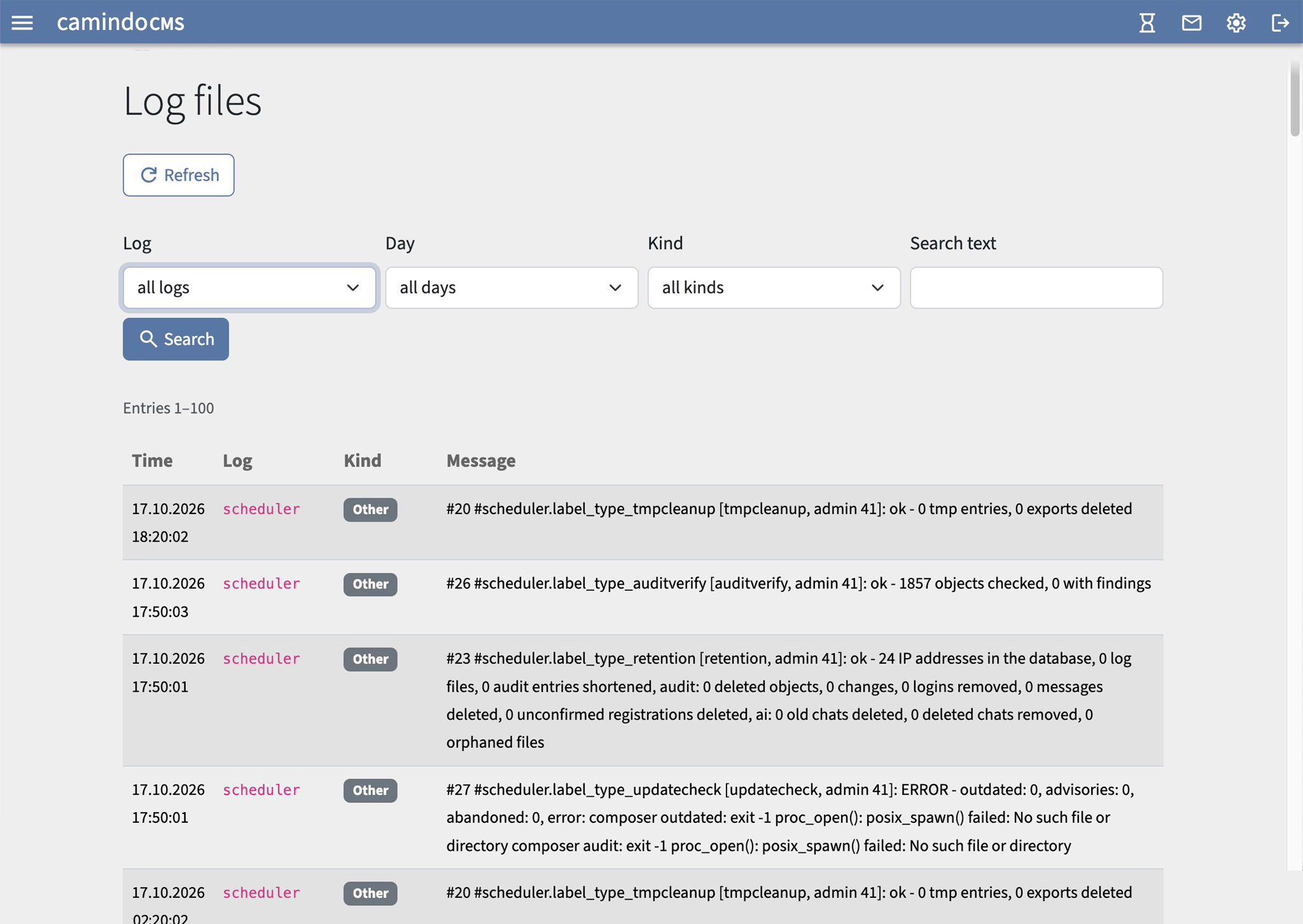Open messages via envelope icon

click(x=1192, y=23)
